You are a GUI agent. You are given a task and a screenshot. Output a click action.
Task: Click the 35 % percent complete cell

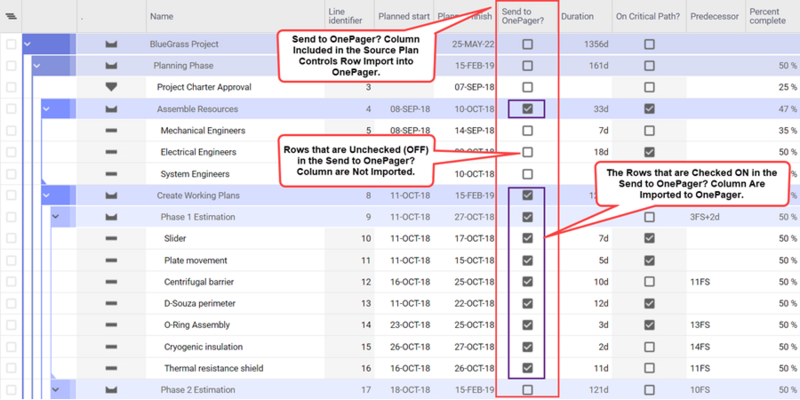click(x=788, y=131)
